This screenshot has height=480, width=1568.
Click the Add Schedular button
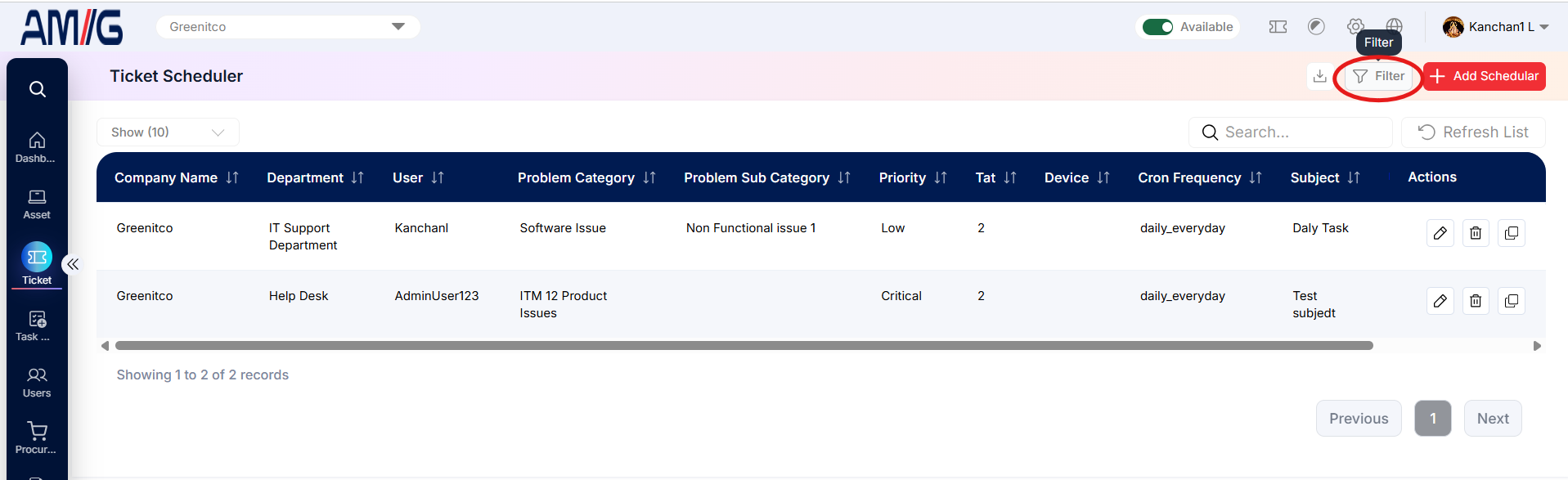pyautogui.click(x=1485, y=76)
